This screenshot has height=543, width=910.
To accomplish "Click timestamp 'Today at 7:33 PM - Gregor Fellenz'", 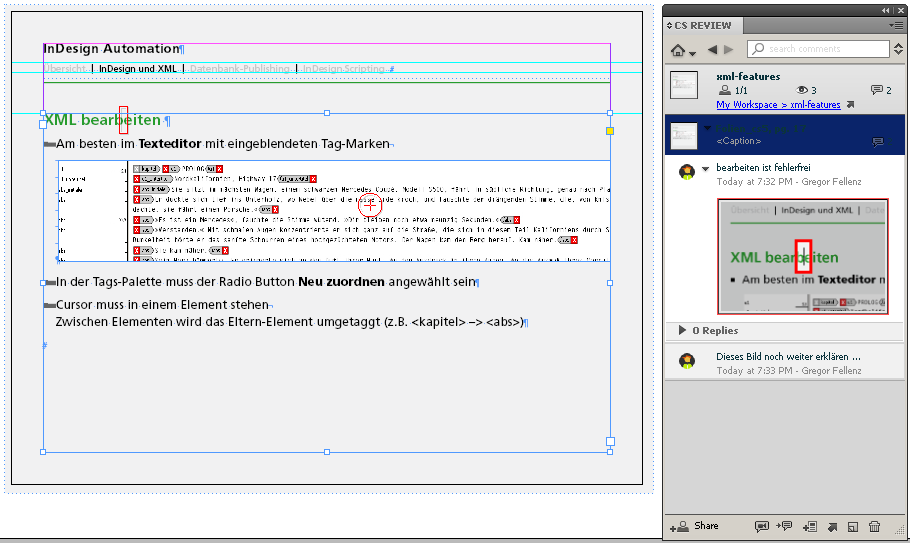I will click(x=789, y=371).
